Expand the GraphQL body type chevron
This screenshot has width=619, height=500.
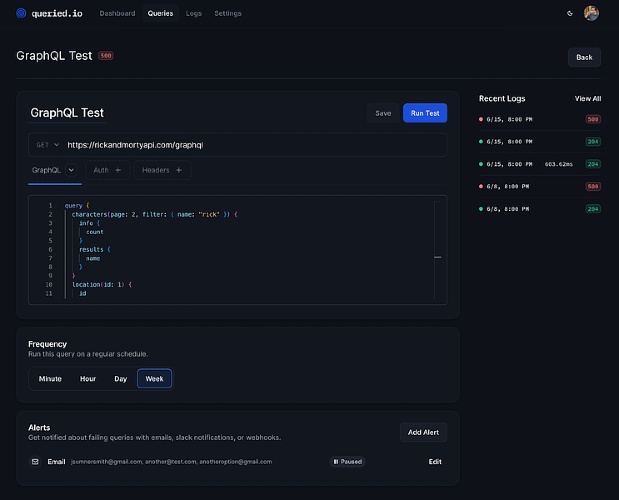point(71,170)
